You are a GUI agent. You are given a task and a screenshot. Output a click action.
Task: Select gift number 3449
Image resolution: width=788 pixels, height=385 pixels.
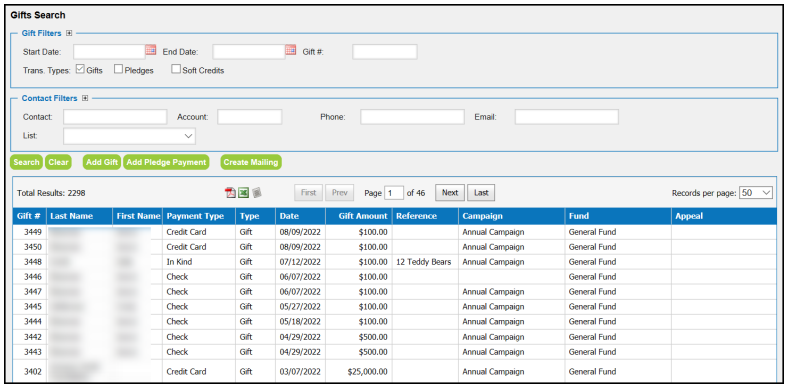[x=33, y=232]
